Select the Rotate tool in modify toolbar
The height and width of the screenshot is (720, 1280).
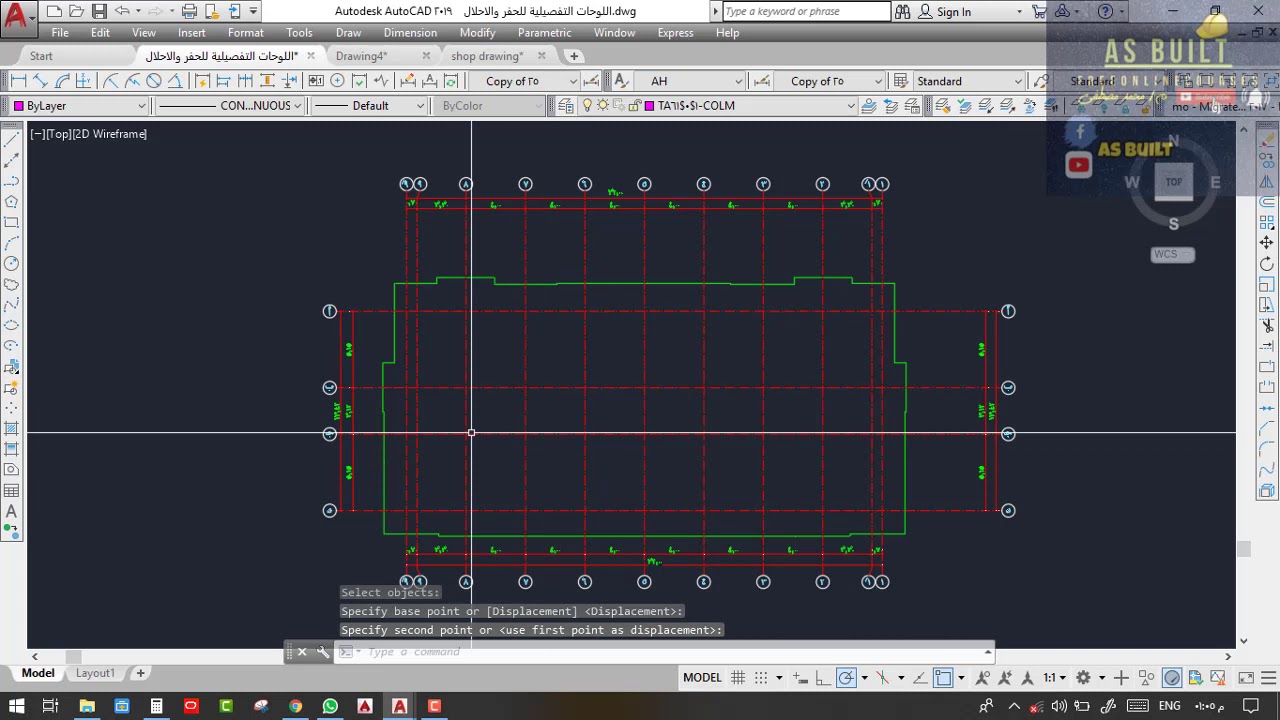pyautogui.click(x=1267, y=264)
